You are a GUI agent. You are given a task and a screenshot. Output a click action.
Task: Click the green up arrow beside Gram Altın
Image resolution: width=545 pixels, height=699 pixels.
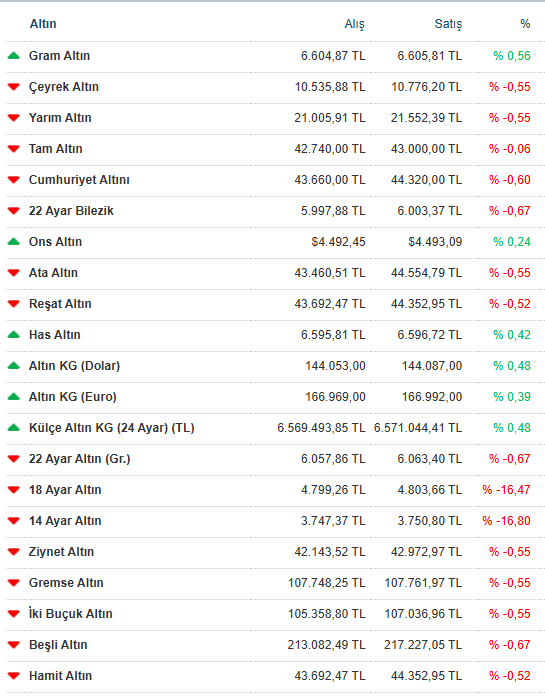(x=14, y=56)
